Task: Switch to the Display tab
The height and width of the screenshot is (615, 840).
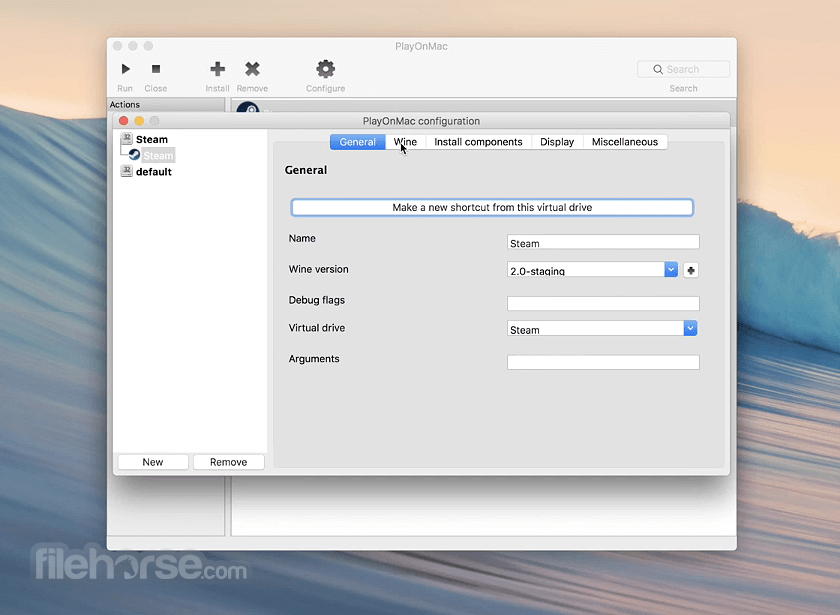Action: [557, 142]
